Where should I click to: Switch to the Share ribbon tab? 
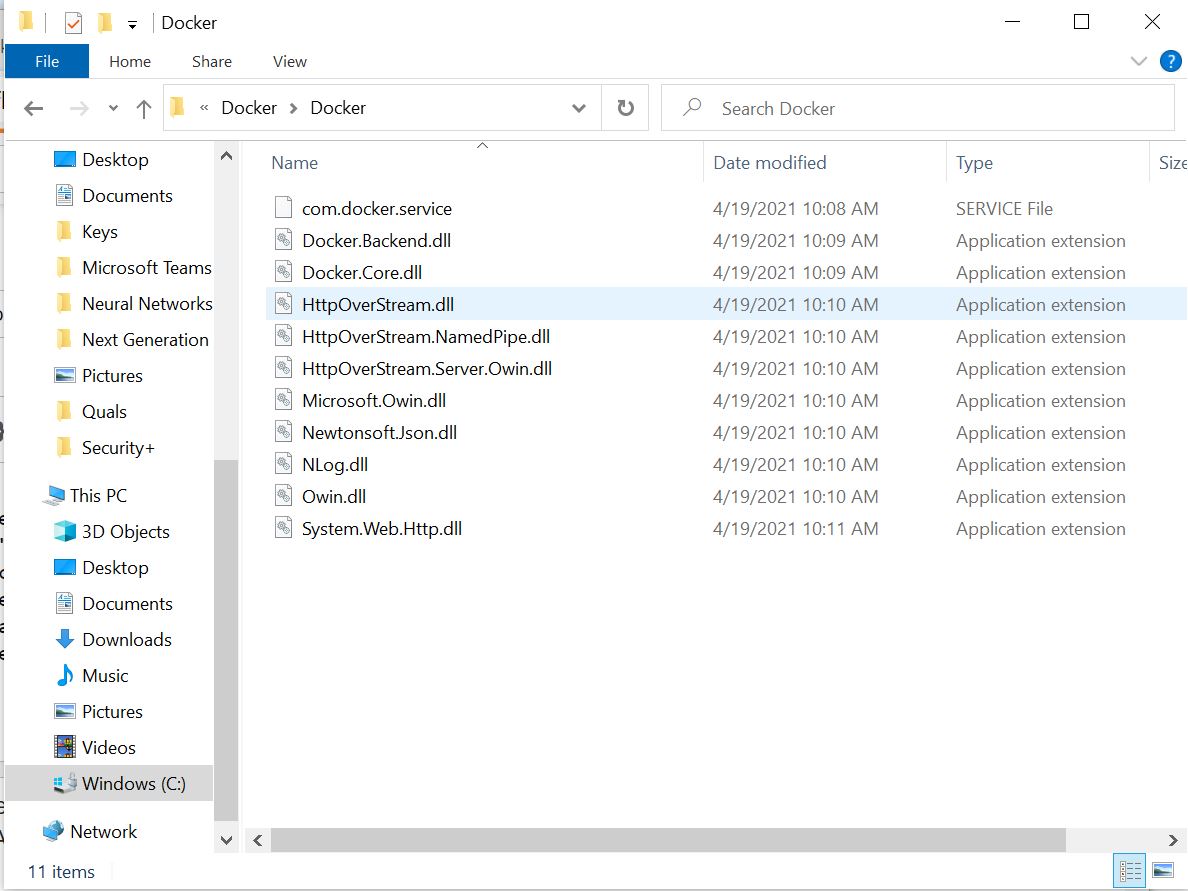pos(212,61)
